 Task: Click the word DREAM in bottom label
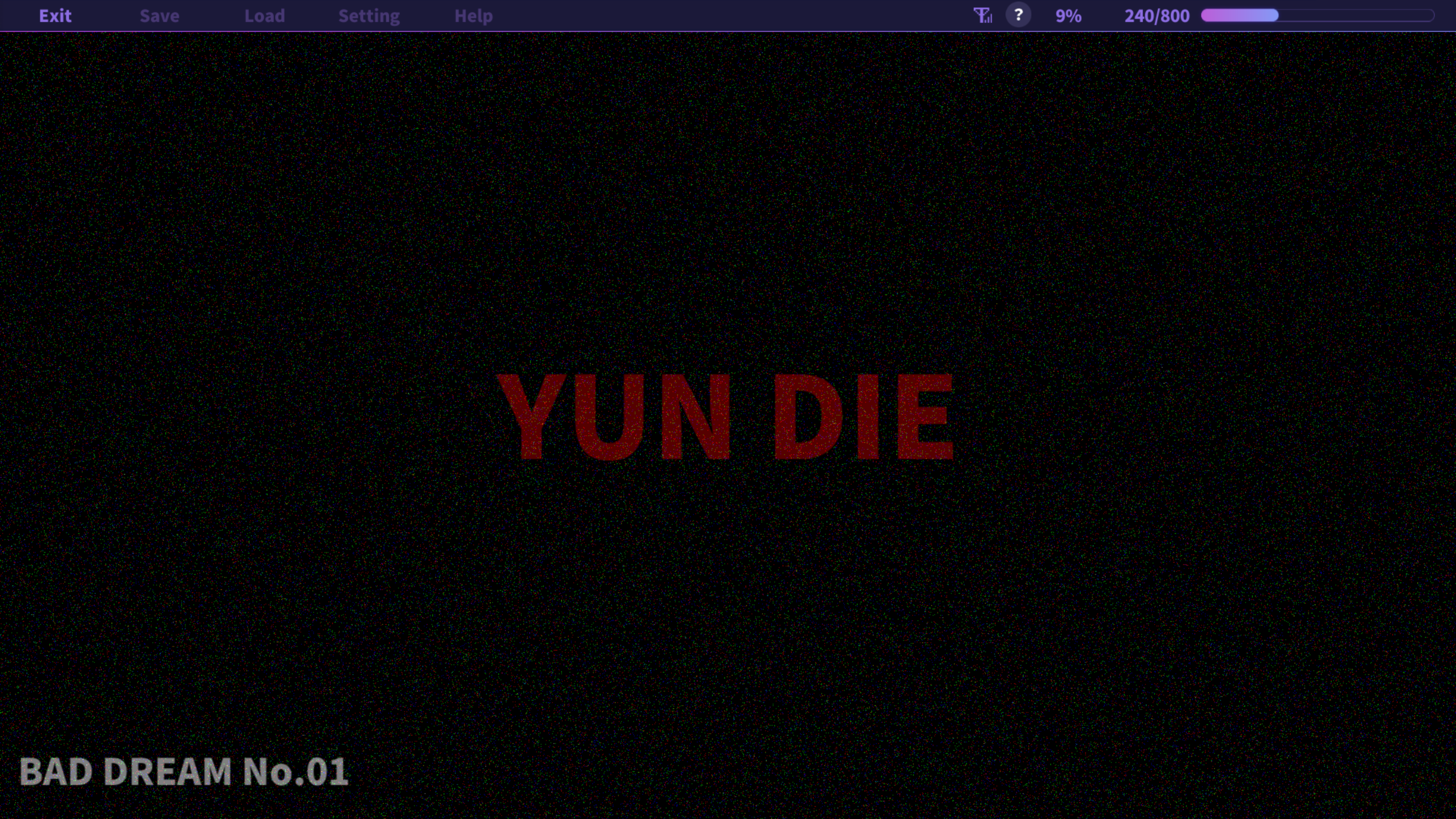coord(167,772)
